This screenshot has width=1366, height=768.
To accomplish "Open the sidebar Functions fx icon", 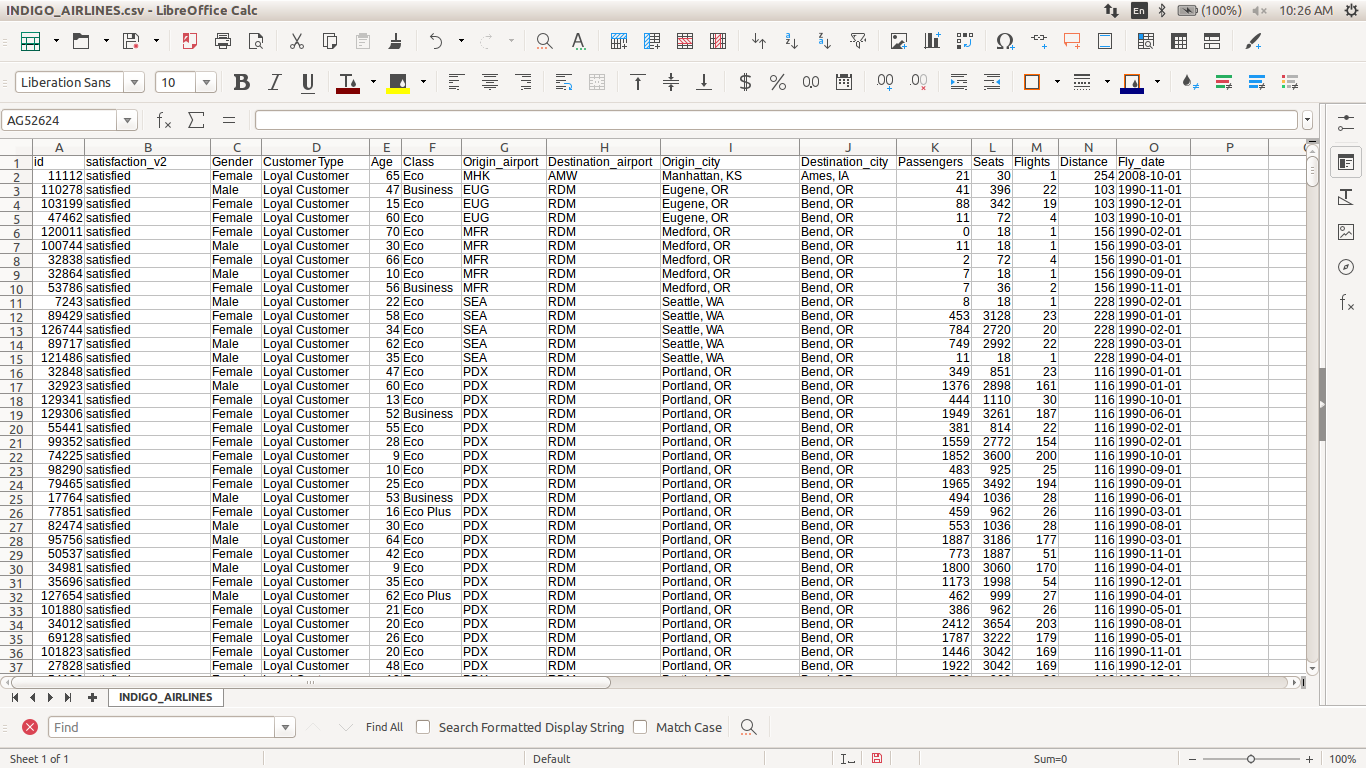I will coord(1346,302).
